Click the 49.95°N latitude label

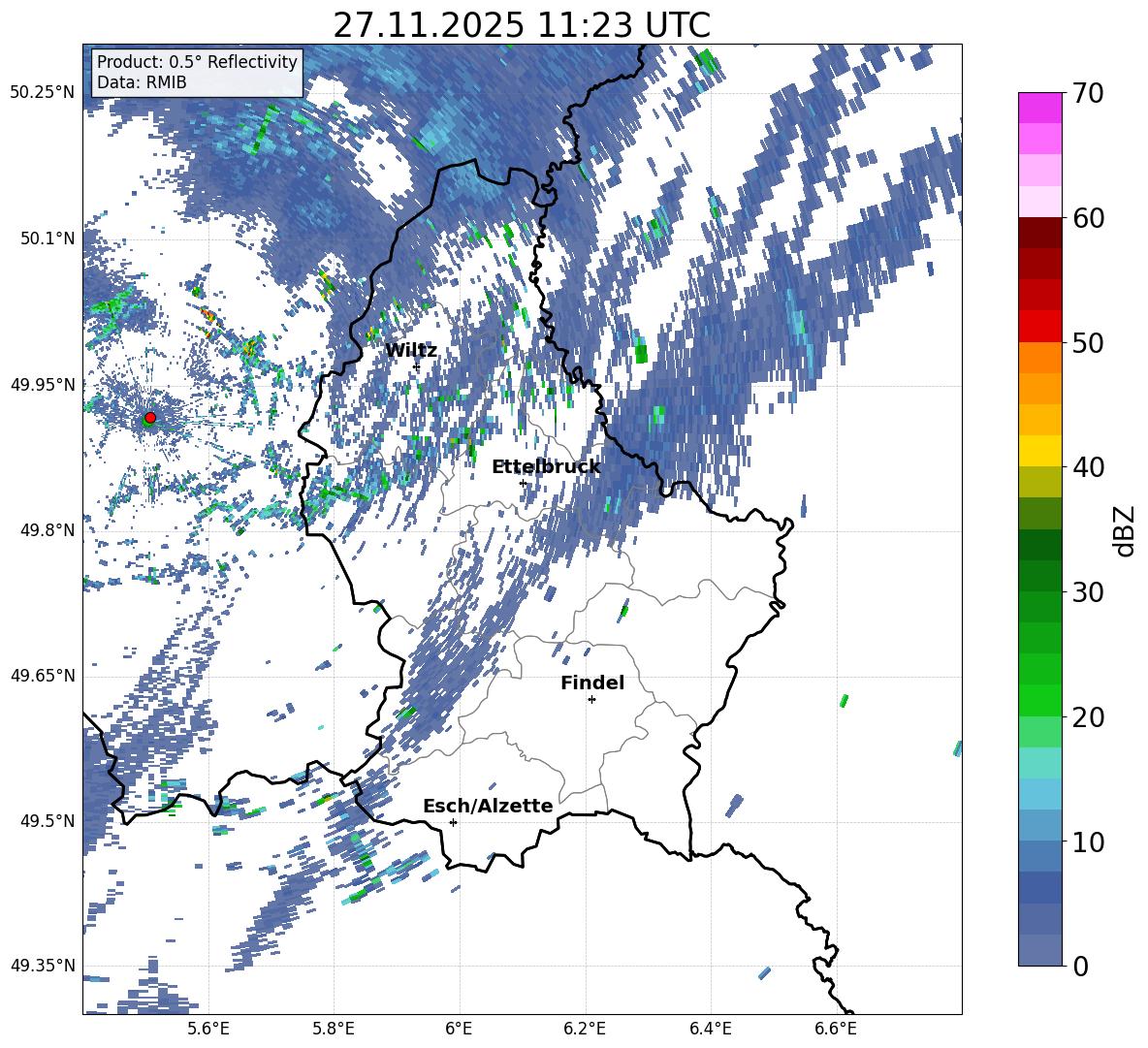43,384
